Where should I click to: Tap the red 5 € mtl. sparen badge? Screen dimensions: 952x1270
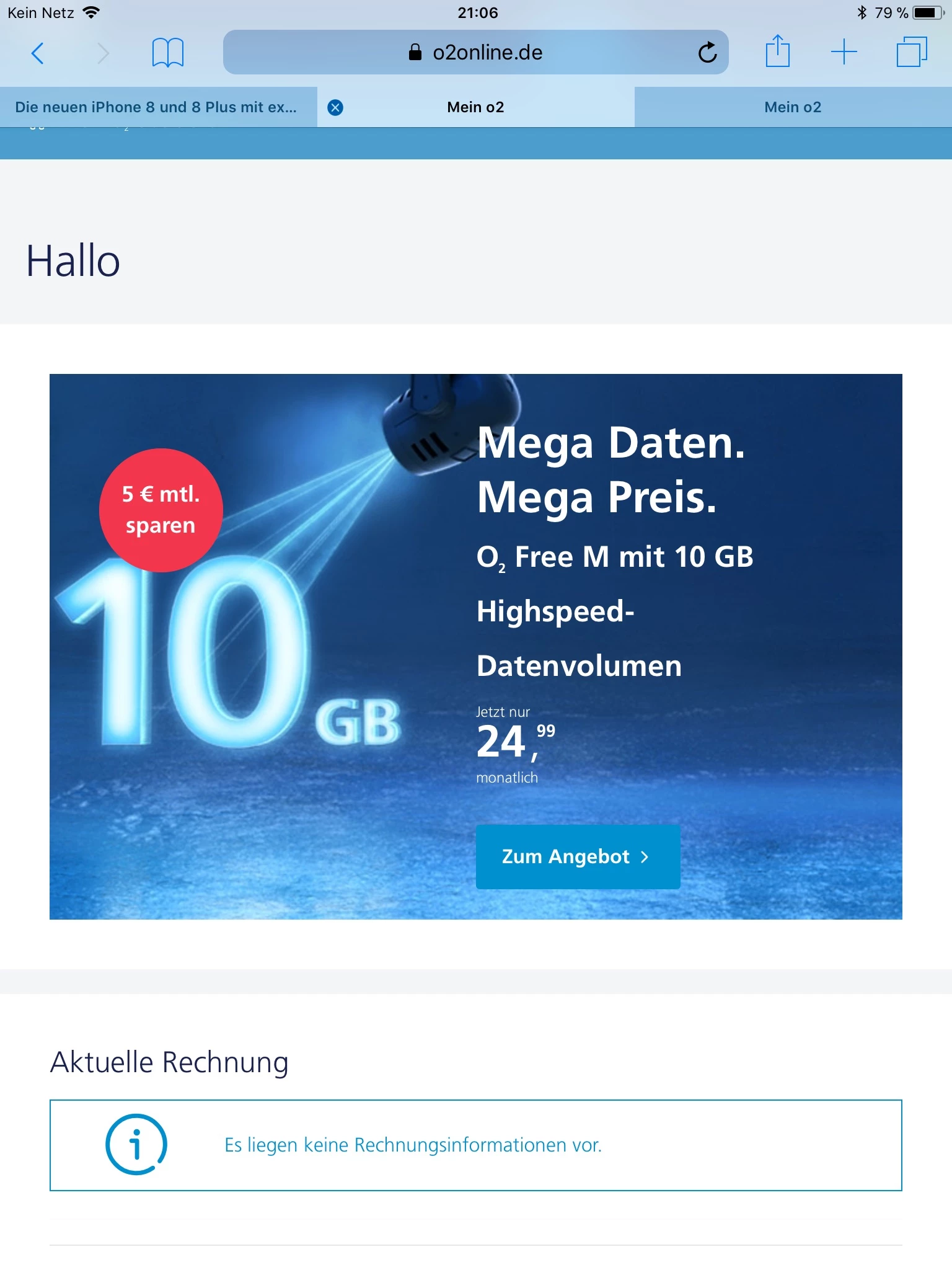(161, 510)
